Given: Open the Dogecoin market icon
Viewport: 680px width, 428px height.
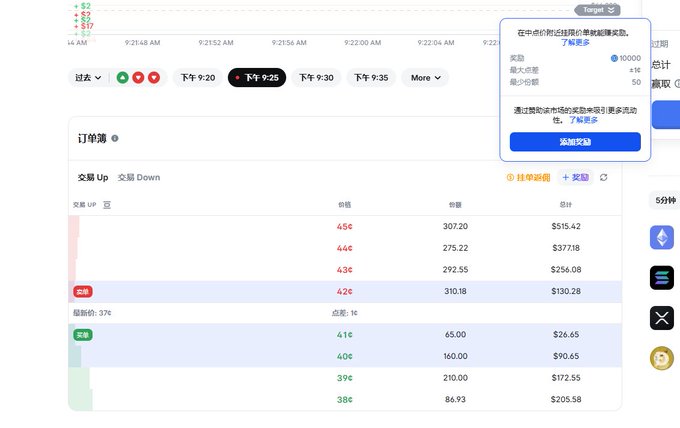Looking at the screenshot, I should [661, 358].
